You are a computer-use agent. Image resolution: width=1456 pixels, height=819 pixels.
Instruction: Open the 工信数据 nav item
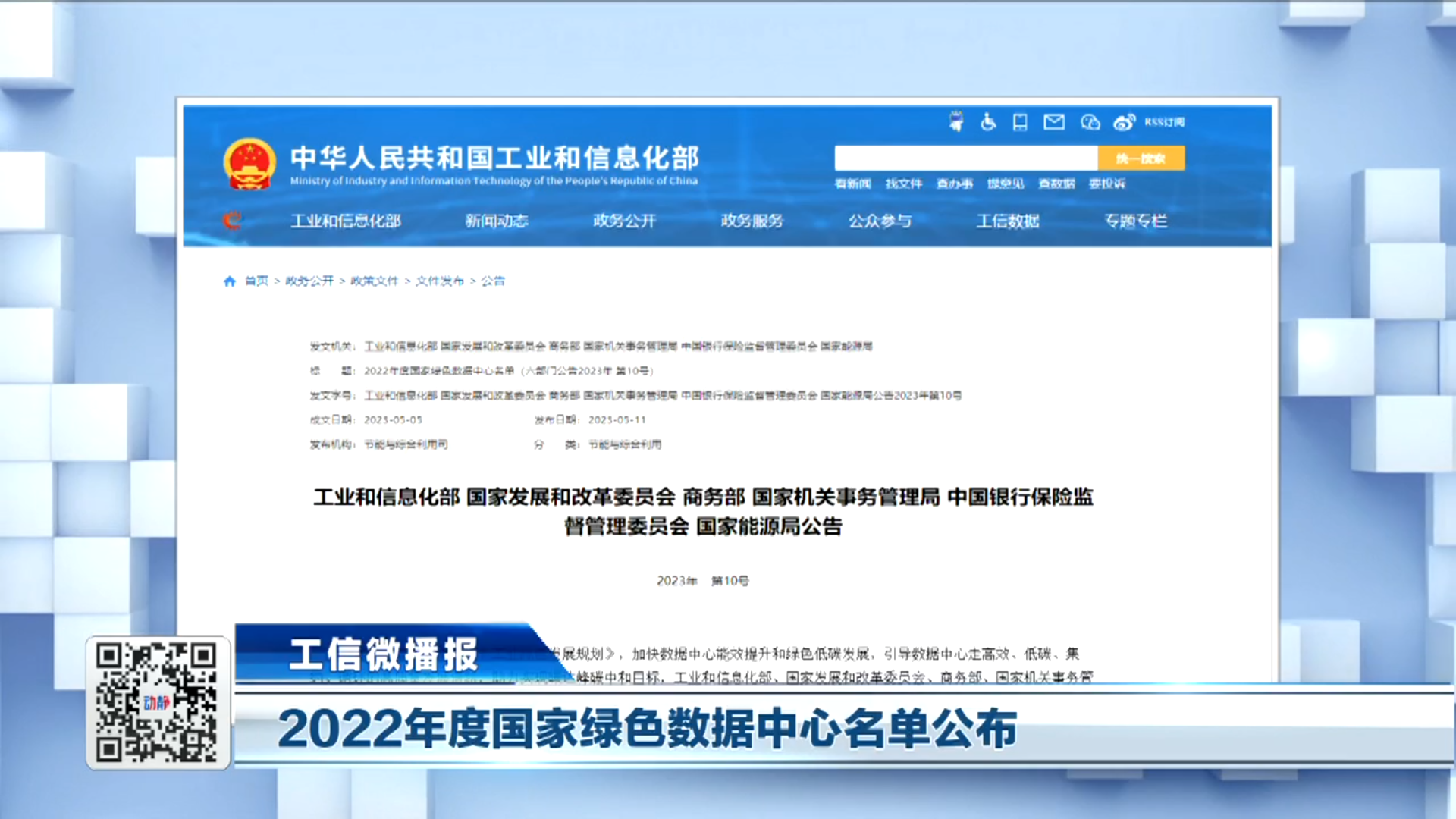(1007, 221)
